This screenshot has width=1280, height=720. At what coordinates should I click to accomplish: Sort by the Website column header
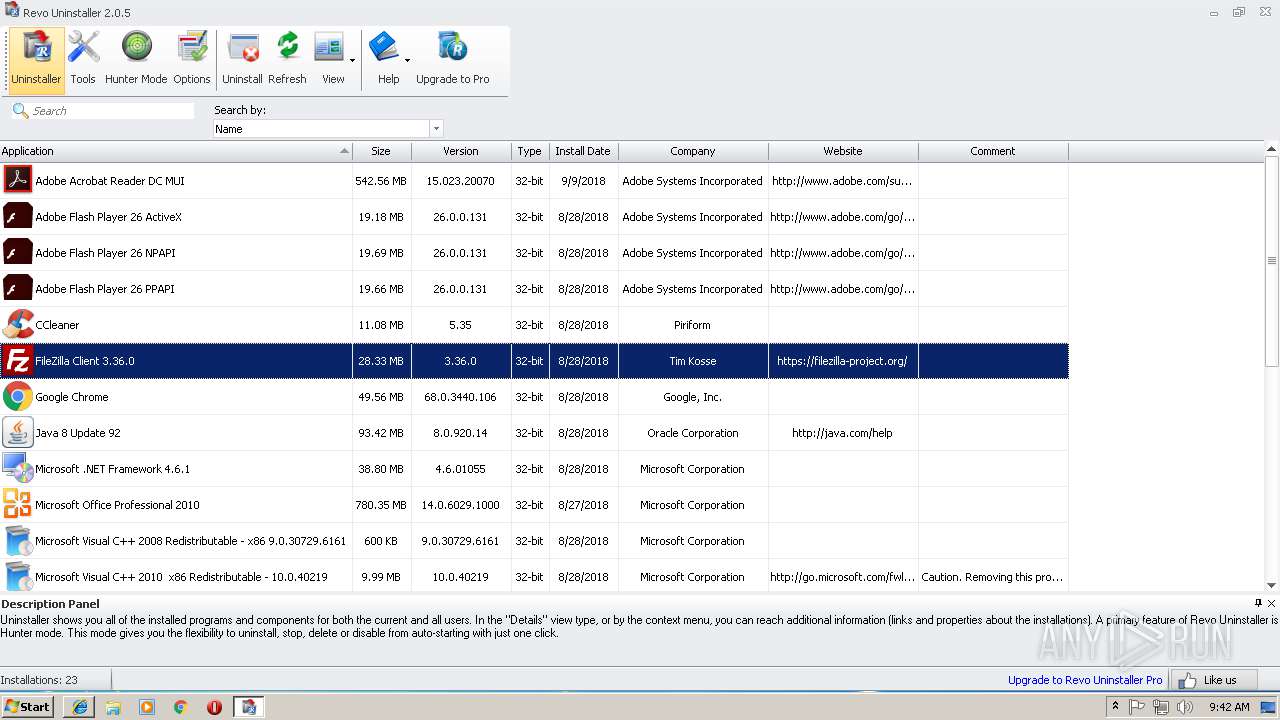click(843, 151)
